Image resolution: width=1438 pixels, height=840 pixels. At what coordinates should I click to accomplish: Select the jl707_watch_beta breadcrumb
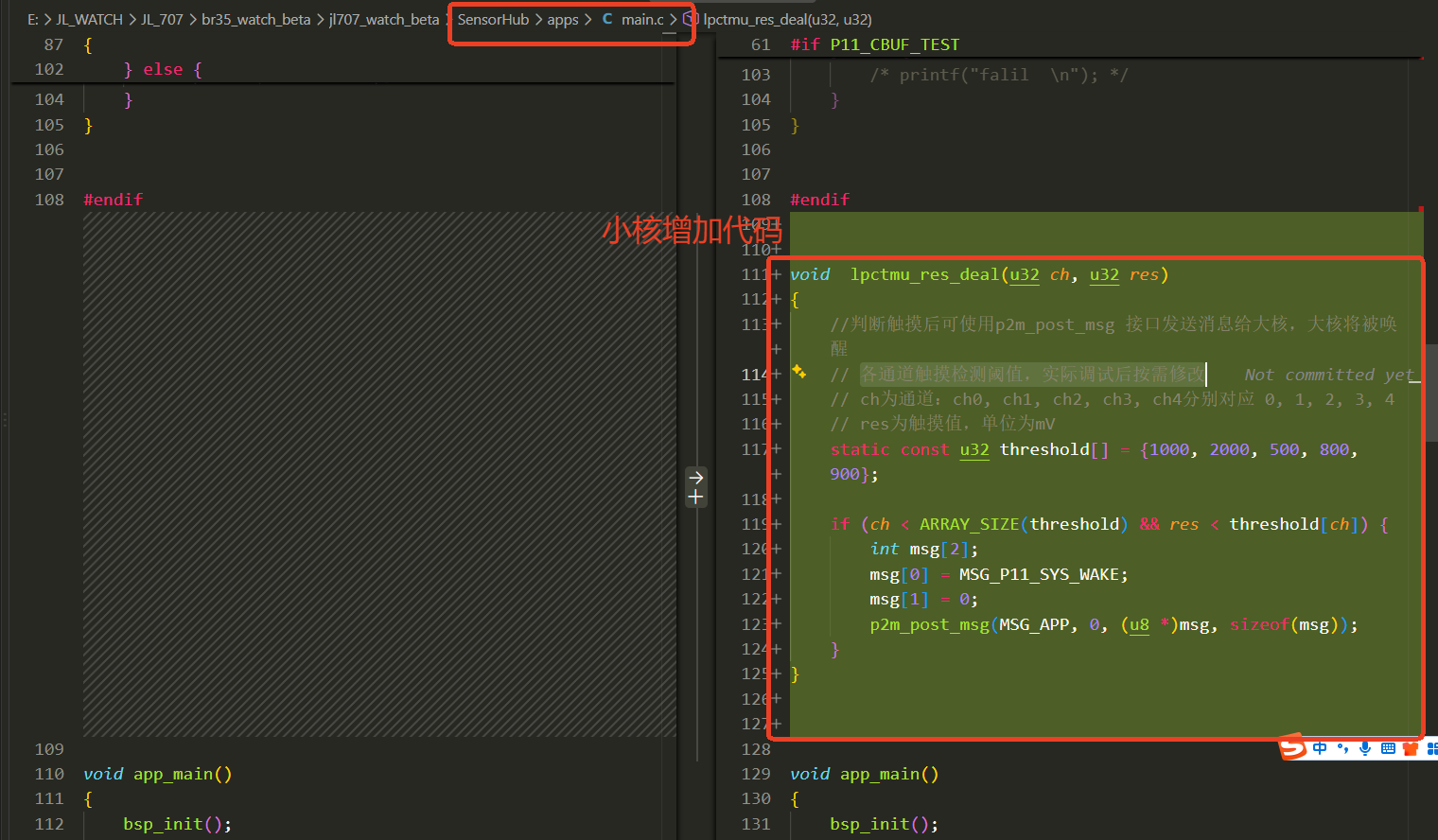[x=384, y=19]
